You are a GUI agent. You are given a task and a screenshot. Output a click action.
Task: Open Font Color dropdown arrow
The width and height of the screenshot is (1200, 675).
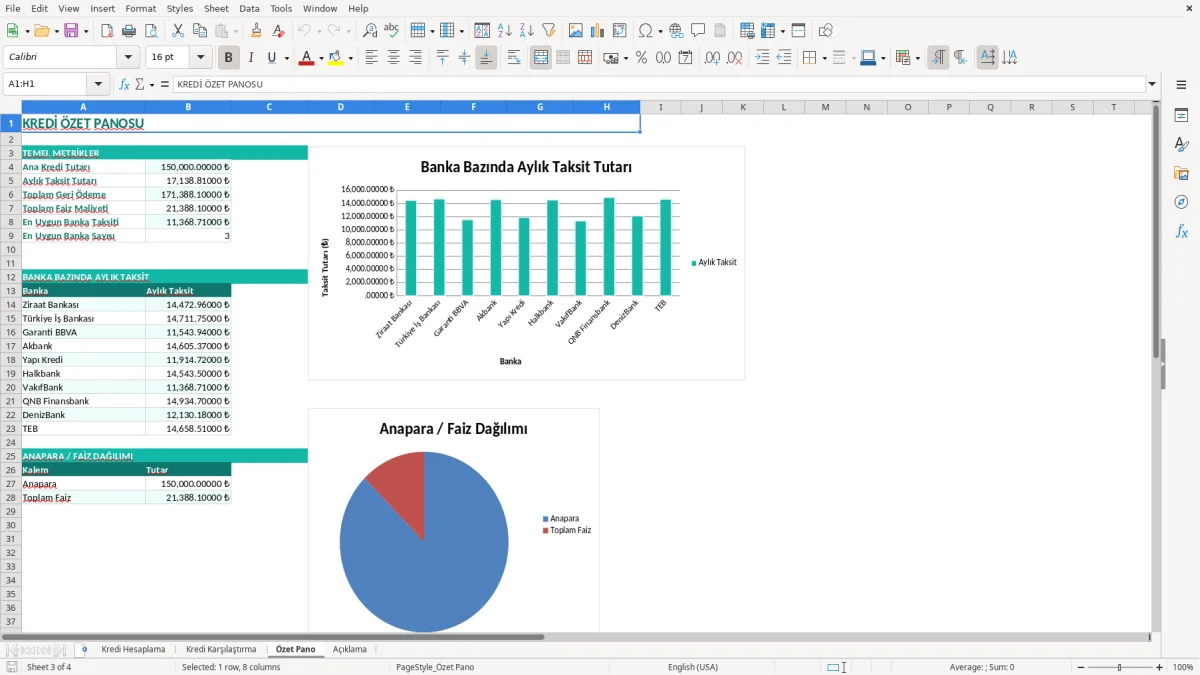tap(319, 58)
